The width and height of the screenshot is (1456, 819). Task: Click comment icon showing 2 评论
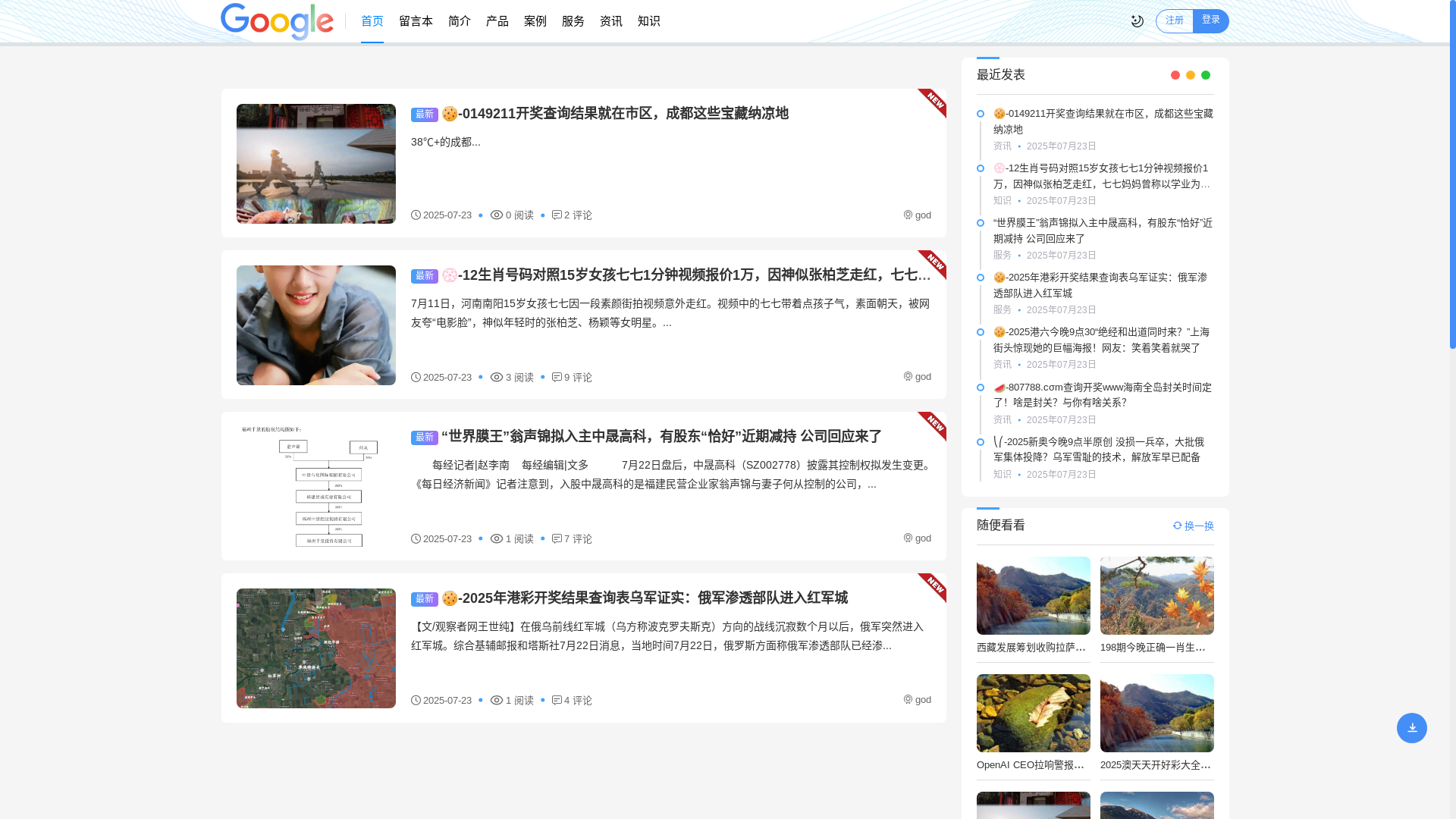(x=557, y=215)
